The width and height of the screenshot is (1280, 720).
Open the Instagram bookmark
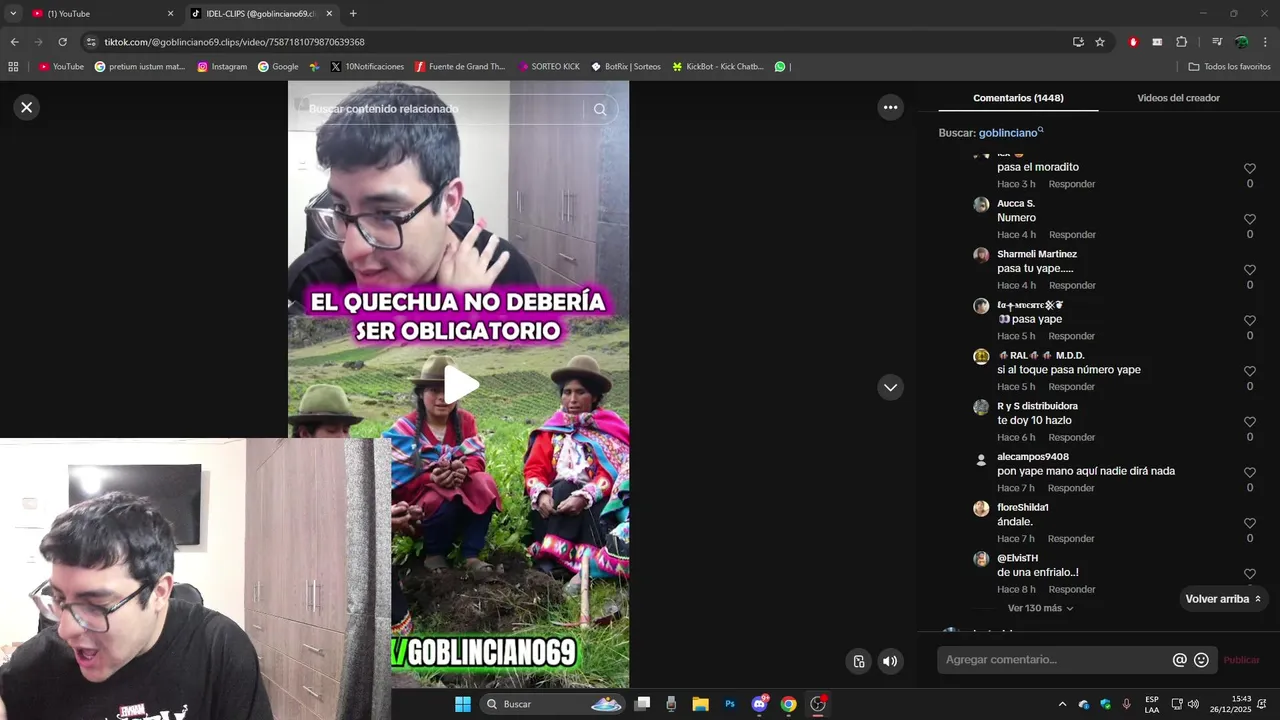(x=222, y=67)
